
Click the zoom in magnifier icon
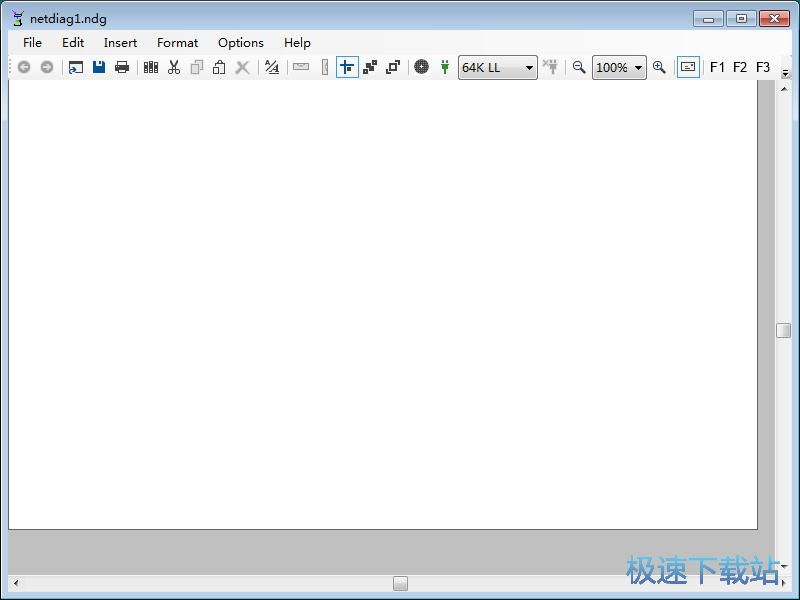point(659,67)
